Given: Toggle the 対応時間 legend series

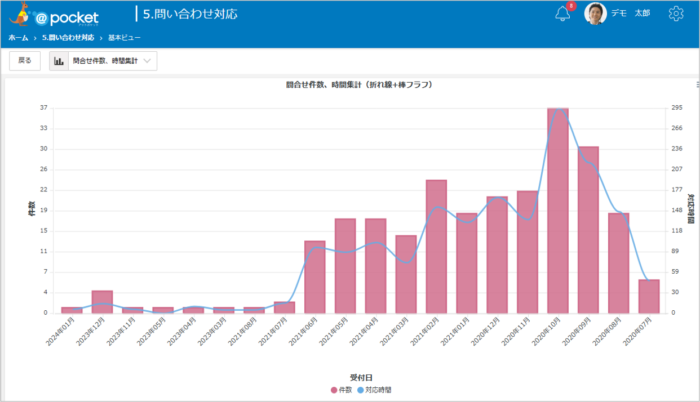Looking at the screenshot, I should 374,390.
